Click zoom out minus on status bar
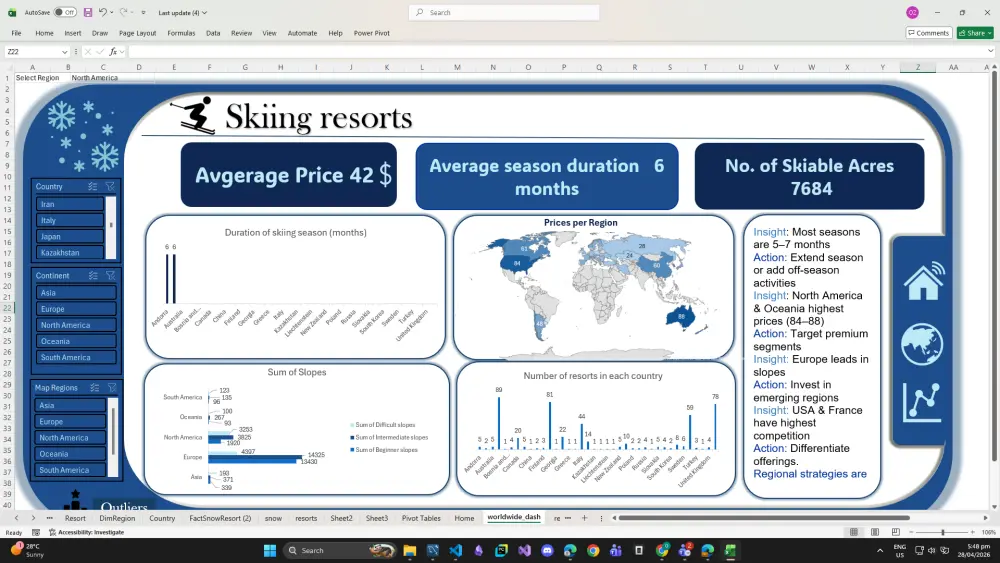The image size is (1000, 563). tap(912, 532)
